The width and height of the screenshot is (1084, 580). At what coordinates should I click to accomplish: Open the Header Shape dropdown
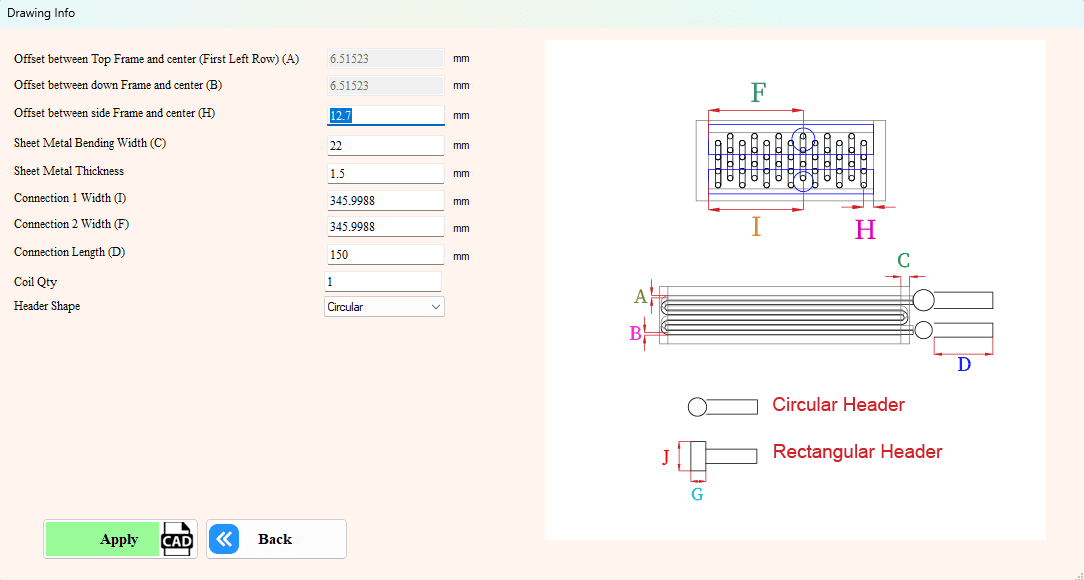coord(384,307)
